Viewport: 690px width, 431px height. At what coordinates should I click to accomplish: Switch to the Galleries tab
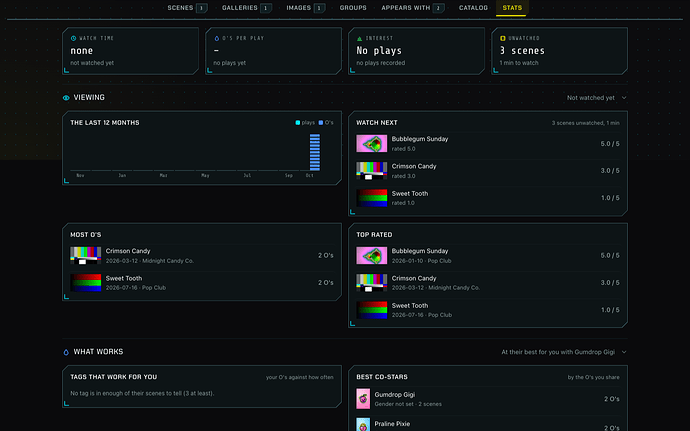click(246, 8)
